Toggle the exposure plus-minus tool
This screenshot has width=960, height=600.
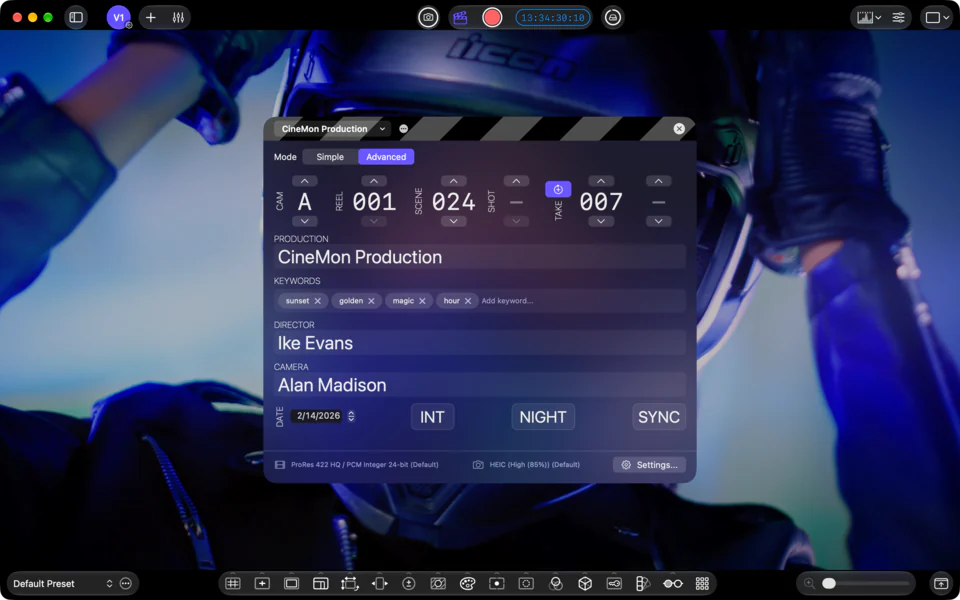click(x=409, y=583)
